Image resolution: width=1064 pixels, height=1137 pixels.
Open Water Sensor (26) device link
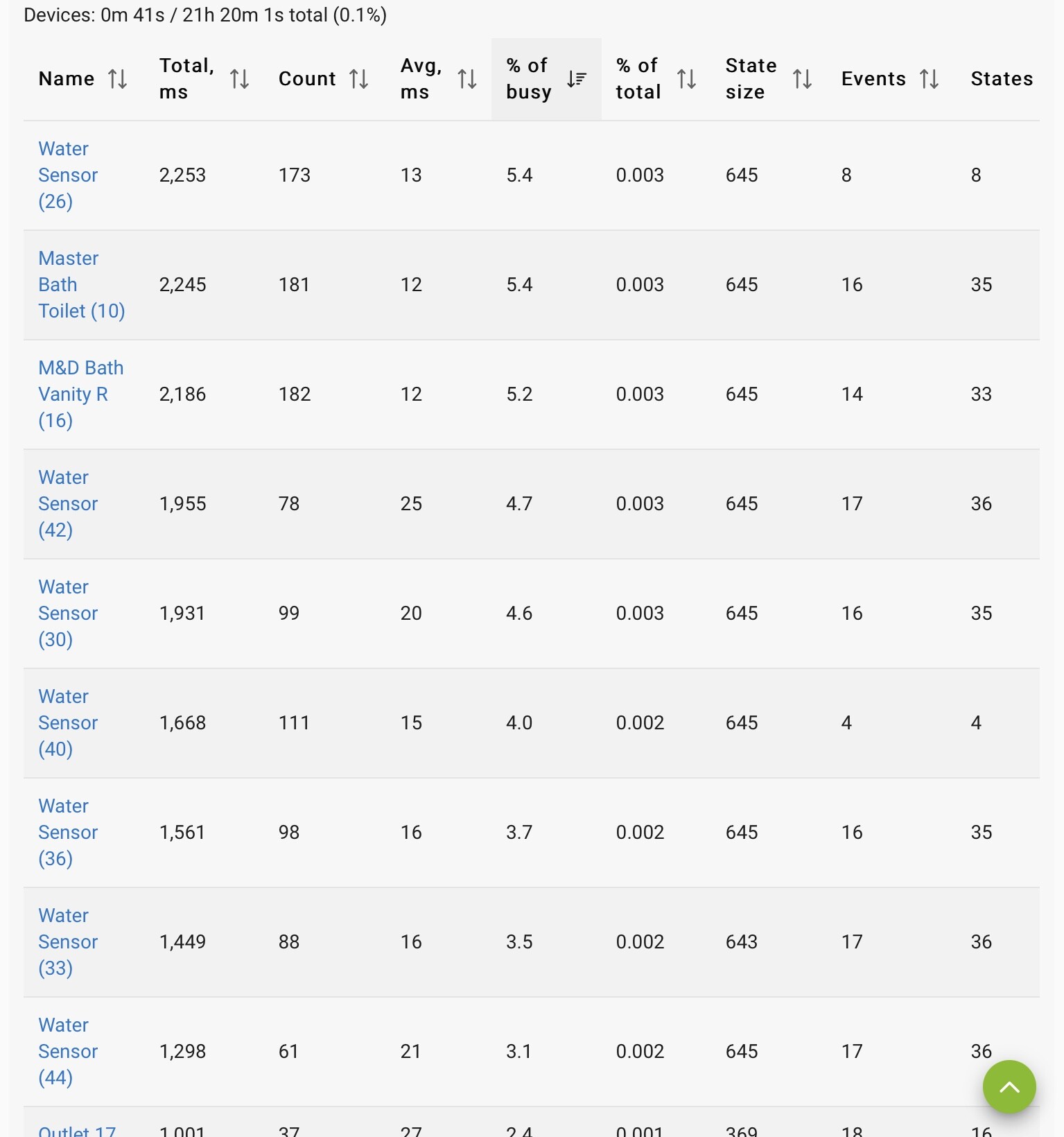click(68, 175)
